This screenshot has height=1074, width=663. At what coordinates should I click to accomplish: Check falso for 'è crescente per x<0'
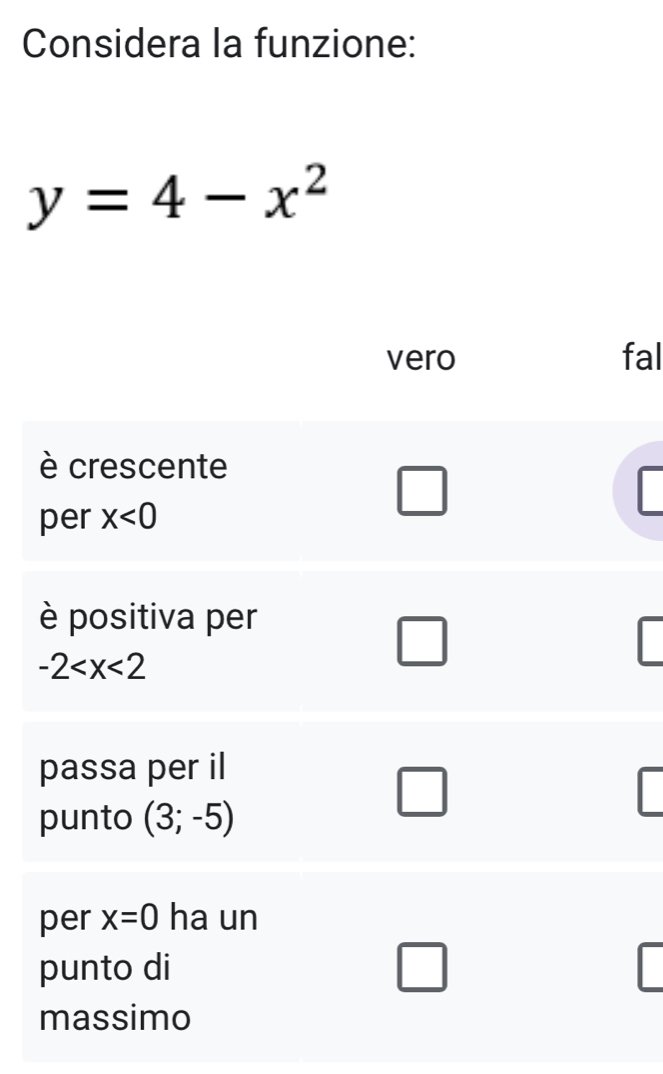(650, 491)
